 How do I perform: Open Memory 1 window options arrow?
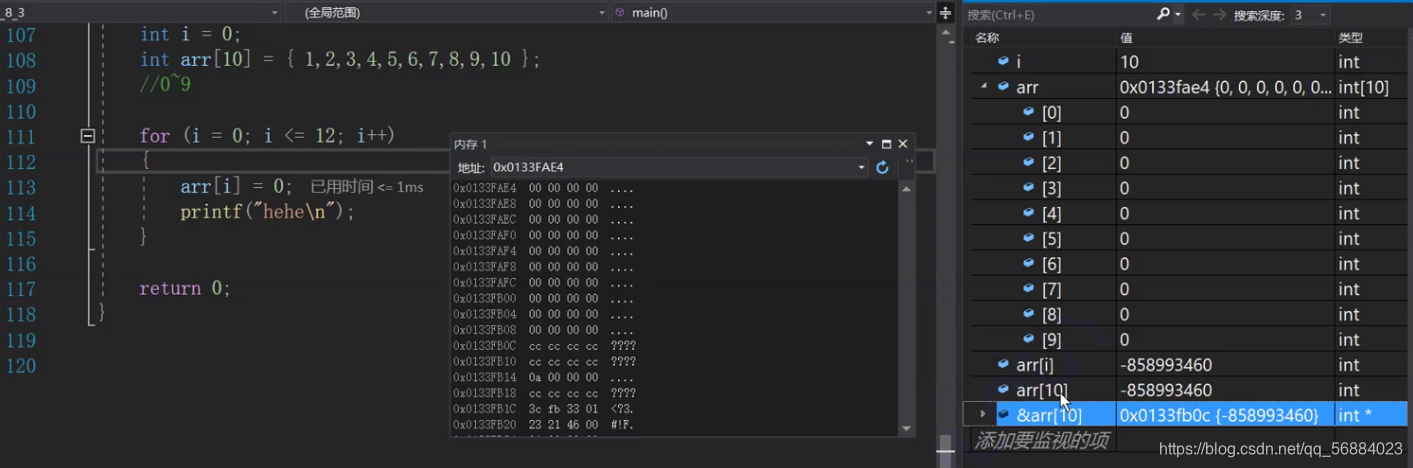[870, 144]
